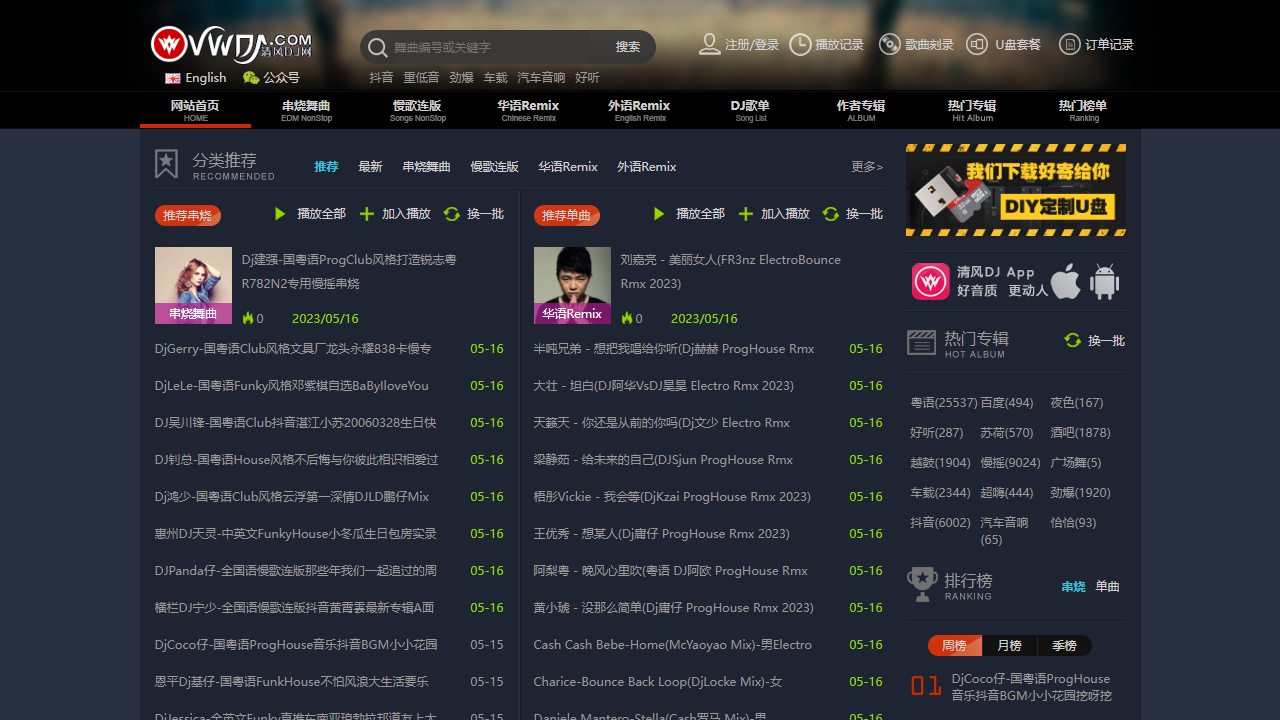Click the clock icon for 播放记录

(800, 44)
